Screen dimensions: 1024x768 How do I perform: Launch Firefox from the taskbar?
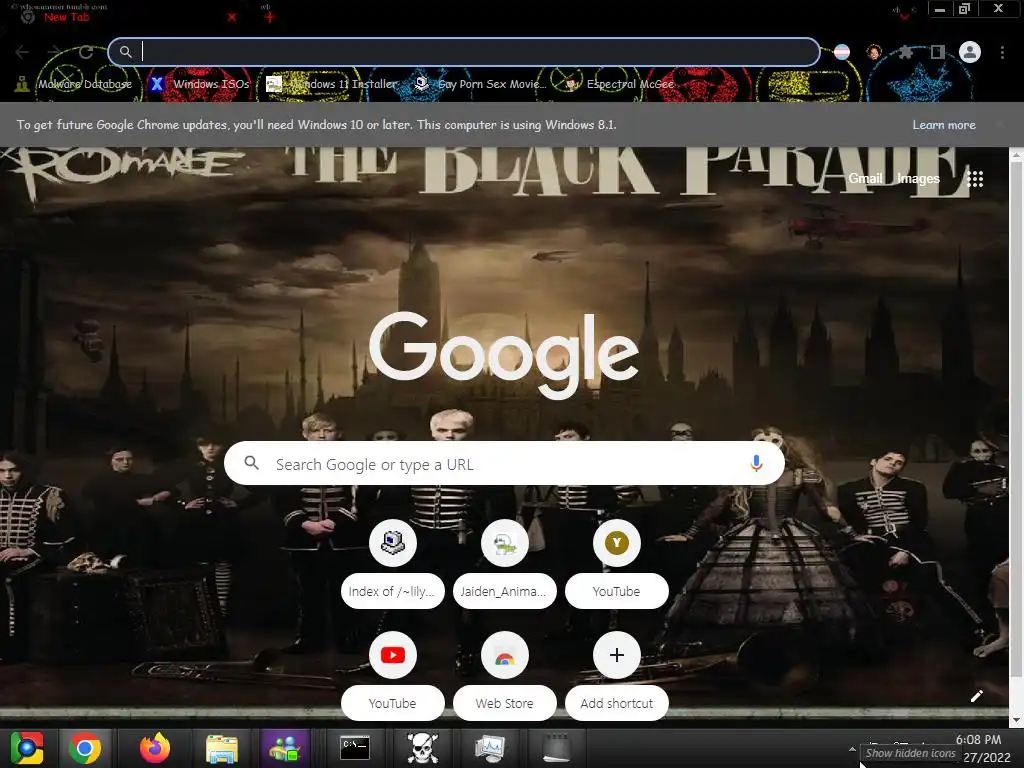point(155,748)
